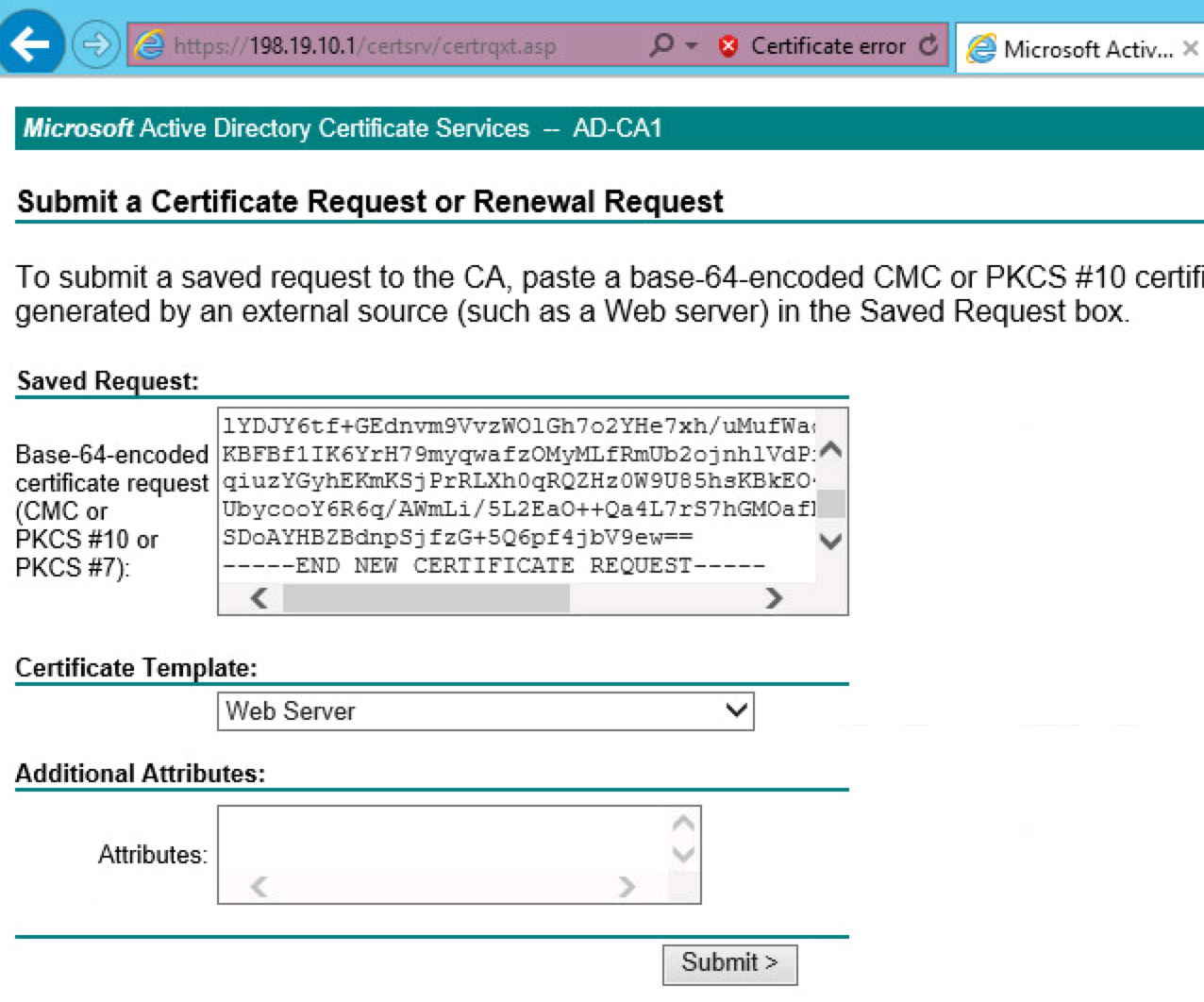The height and width of the screenshot is (1002, 1204).
Task: Click in the Saved Request text area
Action: [x=516, y=495]
